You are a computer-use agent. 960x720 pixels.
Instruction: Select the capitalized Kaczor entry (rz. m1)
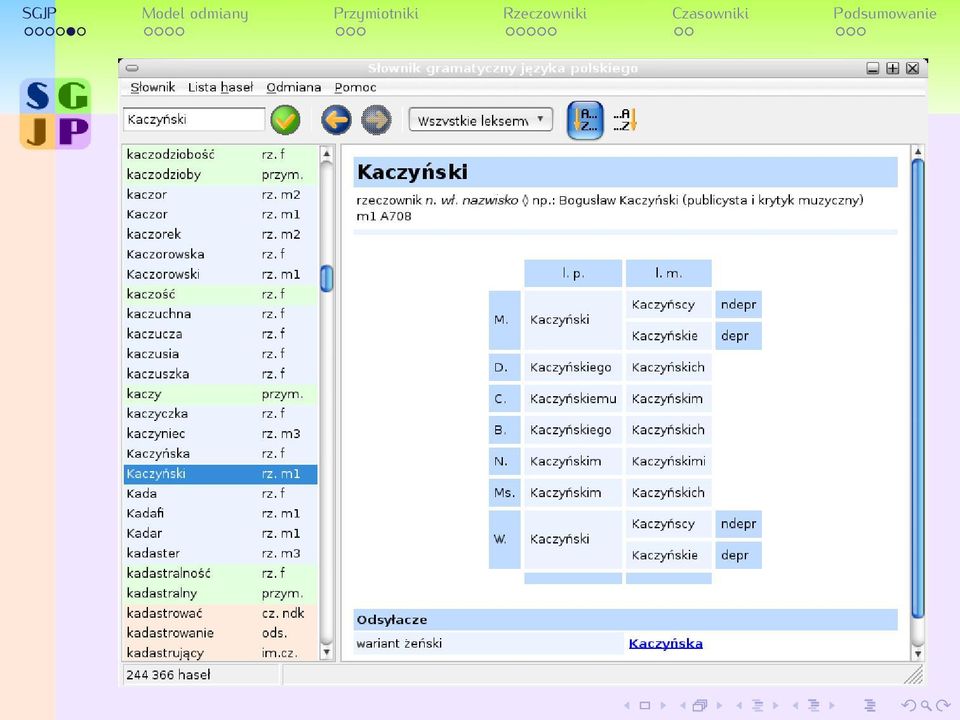220,214
